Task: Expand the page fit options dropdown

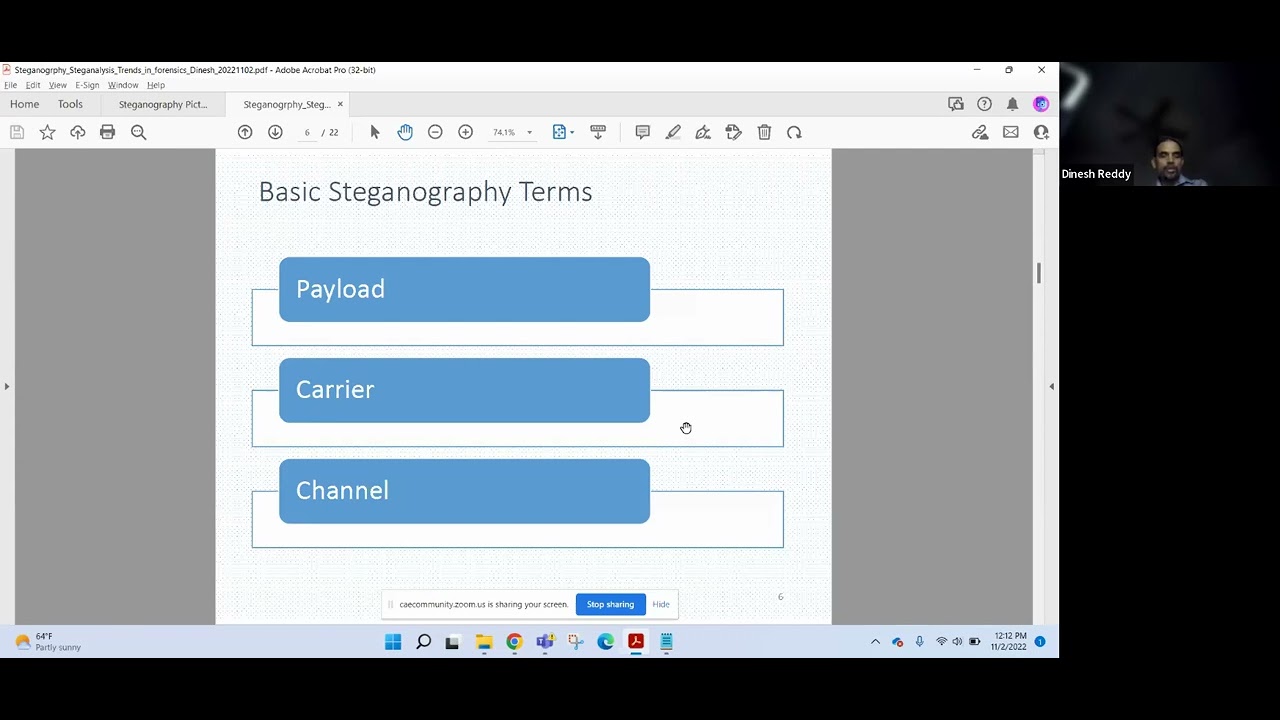Action: [572, 132]
